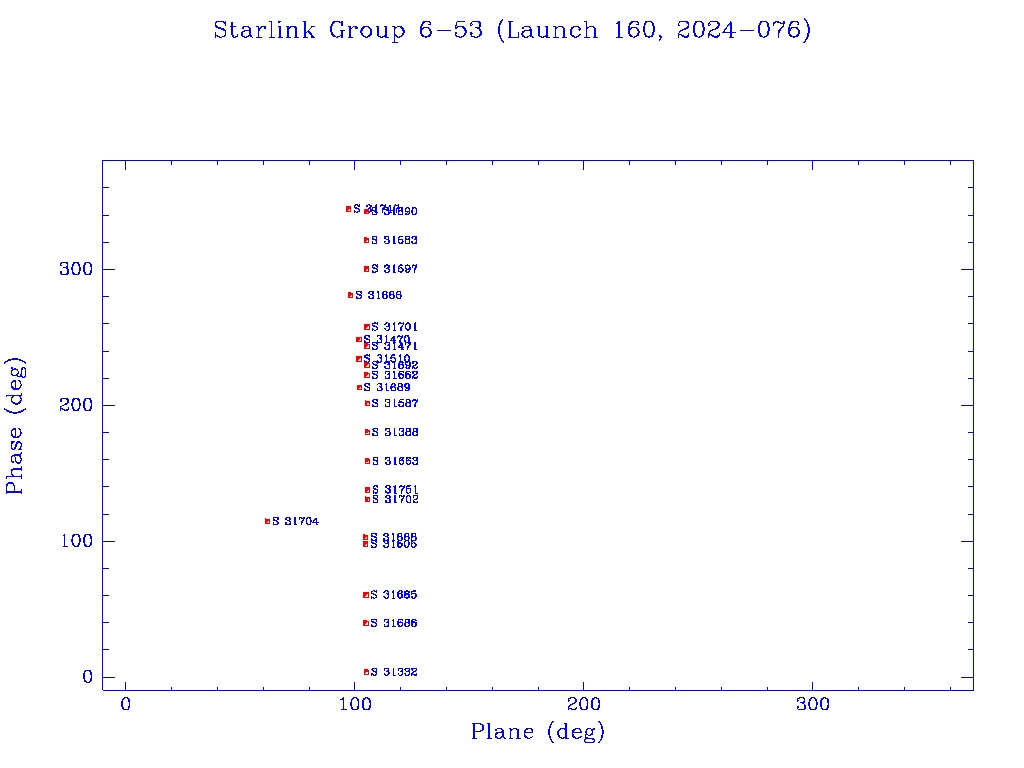Click the 300 tick label on Plane axis
1024x768 pixels.
point(812,704)
